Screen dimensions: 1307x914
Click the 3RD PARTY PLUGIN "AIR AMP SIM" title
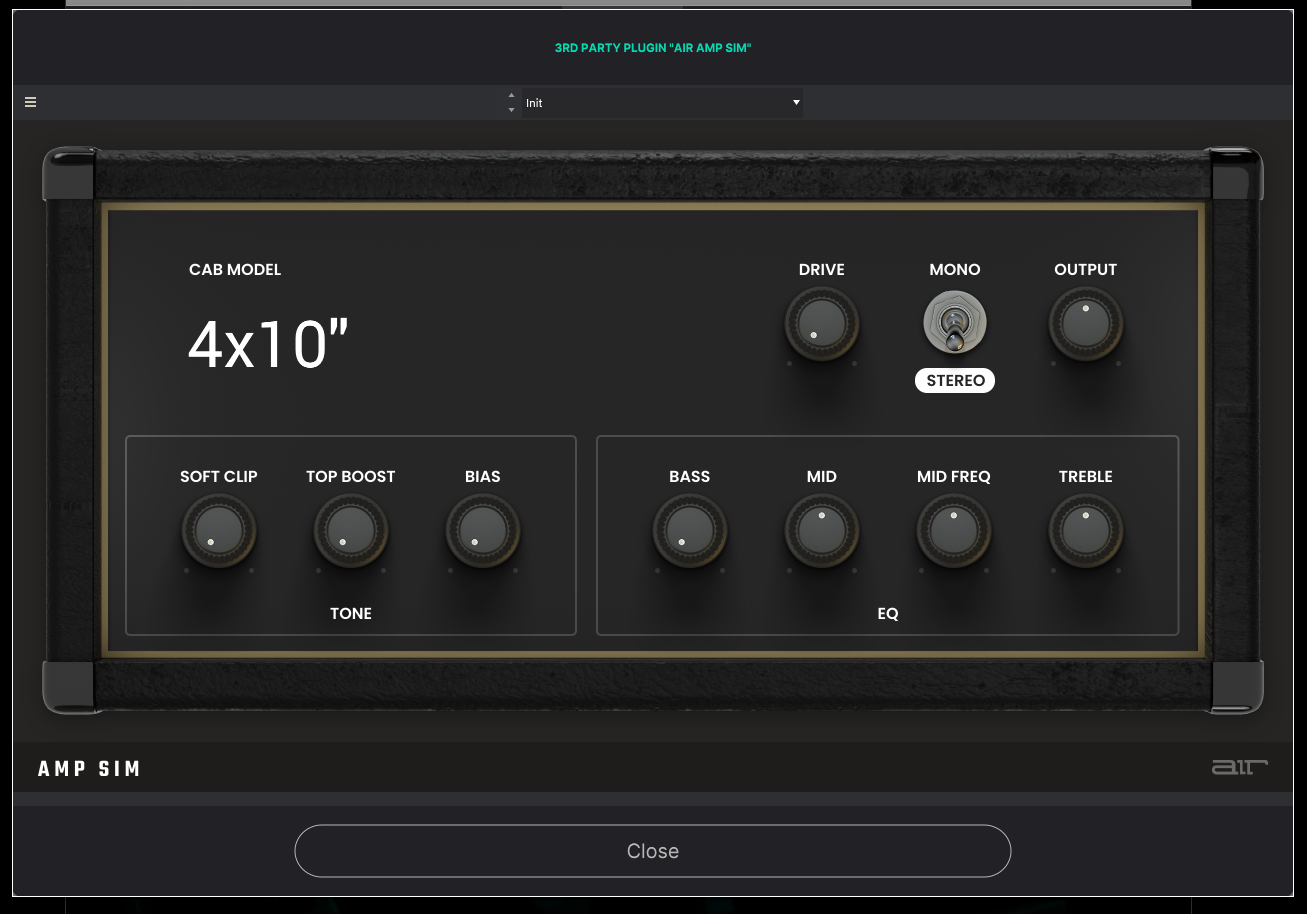click(x=653, y=48)
